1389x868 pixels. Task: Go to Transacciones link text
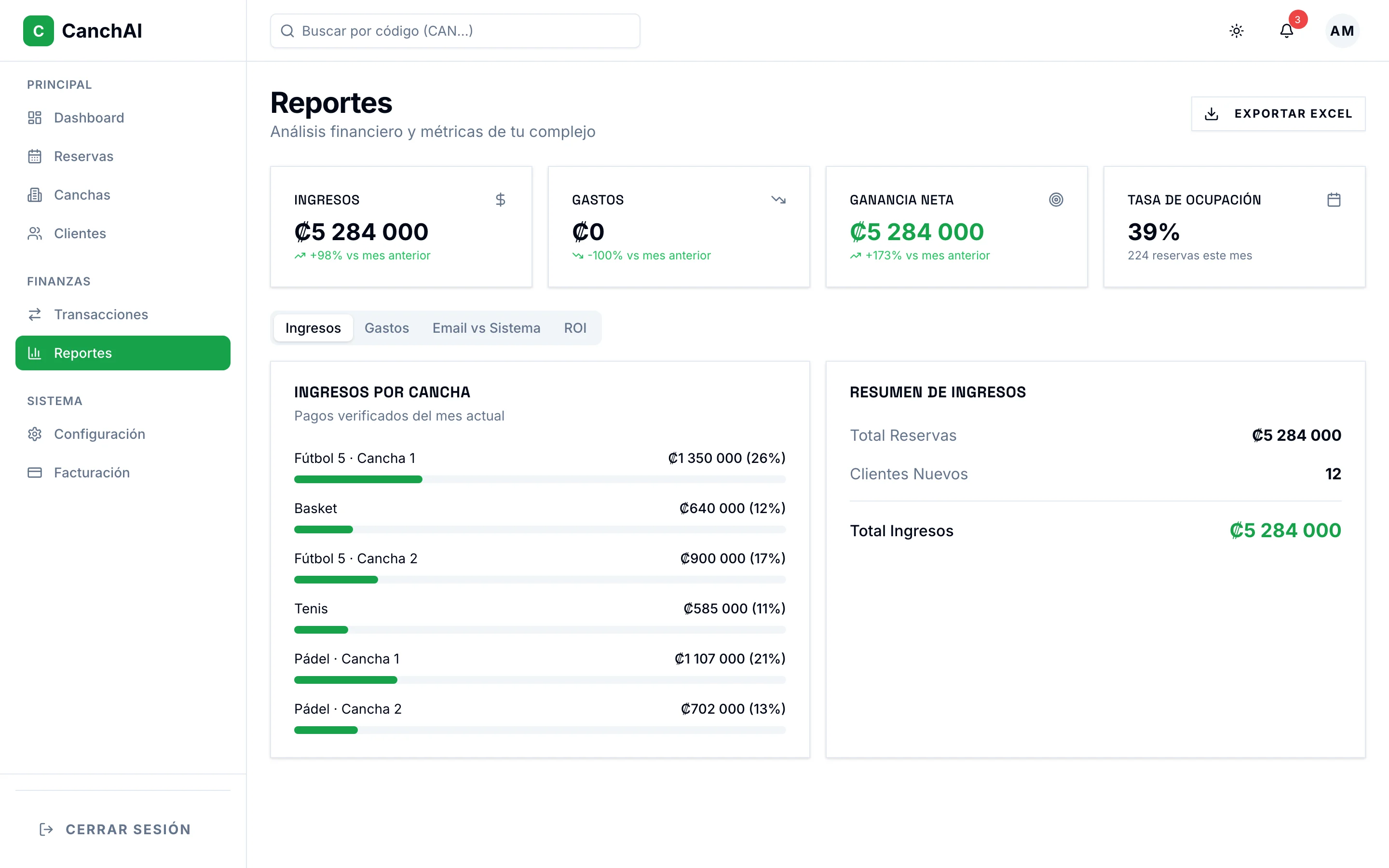pos(101,314)
